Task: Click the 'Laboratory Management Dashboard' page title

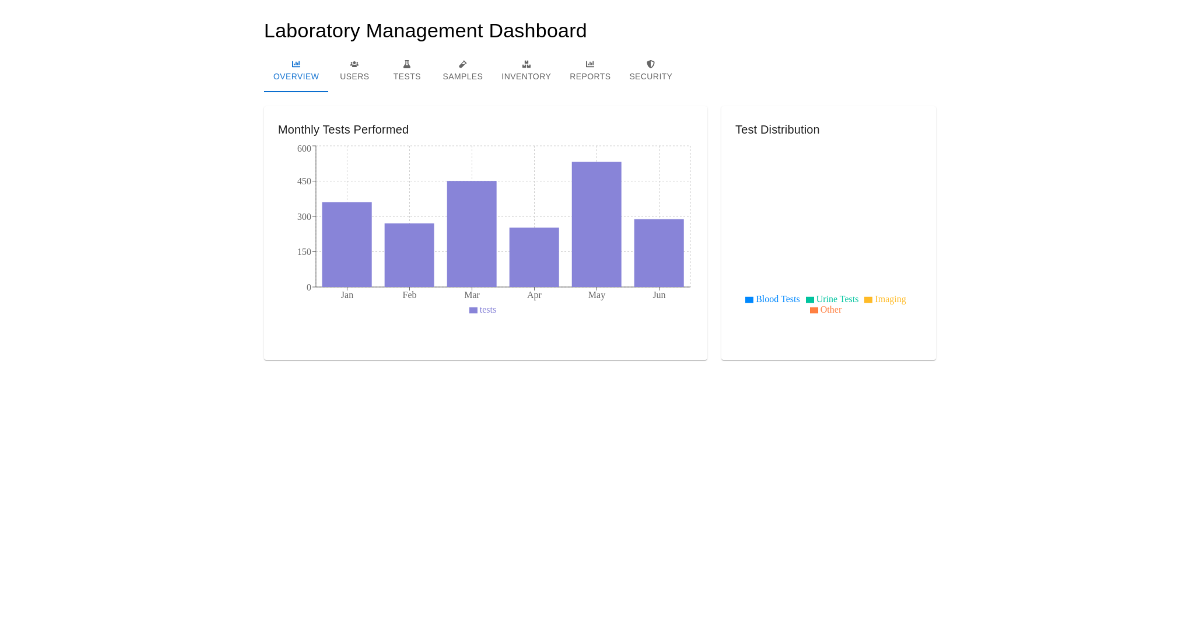Action: tap(425, 31)
